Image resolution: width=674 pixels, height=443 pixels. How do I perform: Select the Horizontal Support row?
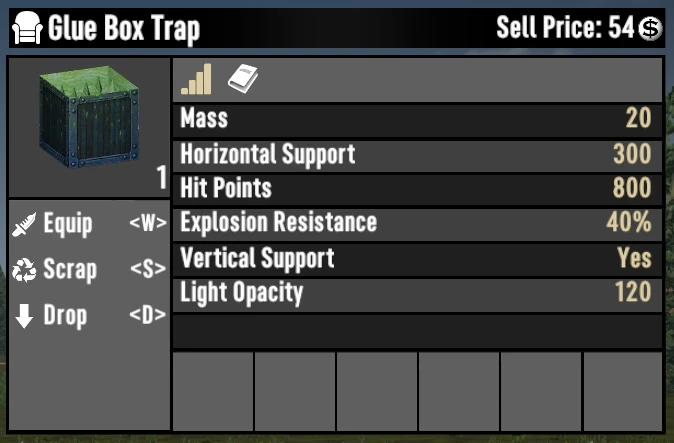417,156
